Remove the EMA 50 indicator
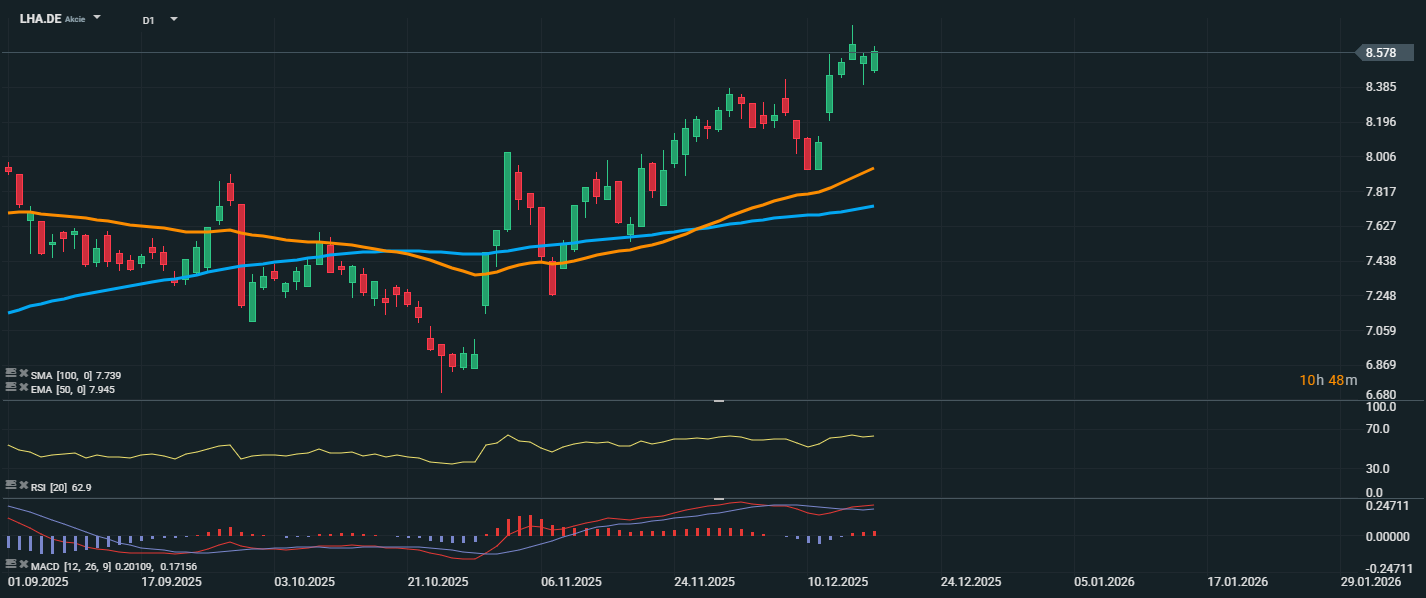 23,389
